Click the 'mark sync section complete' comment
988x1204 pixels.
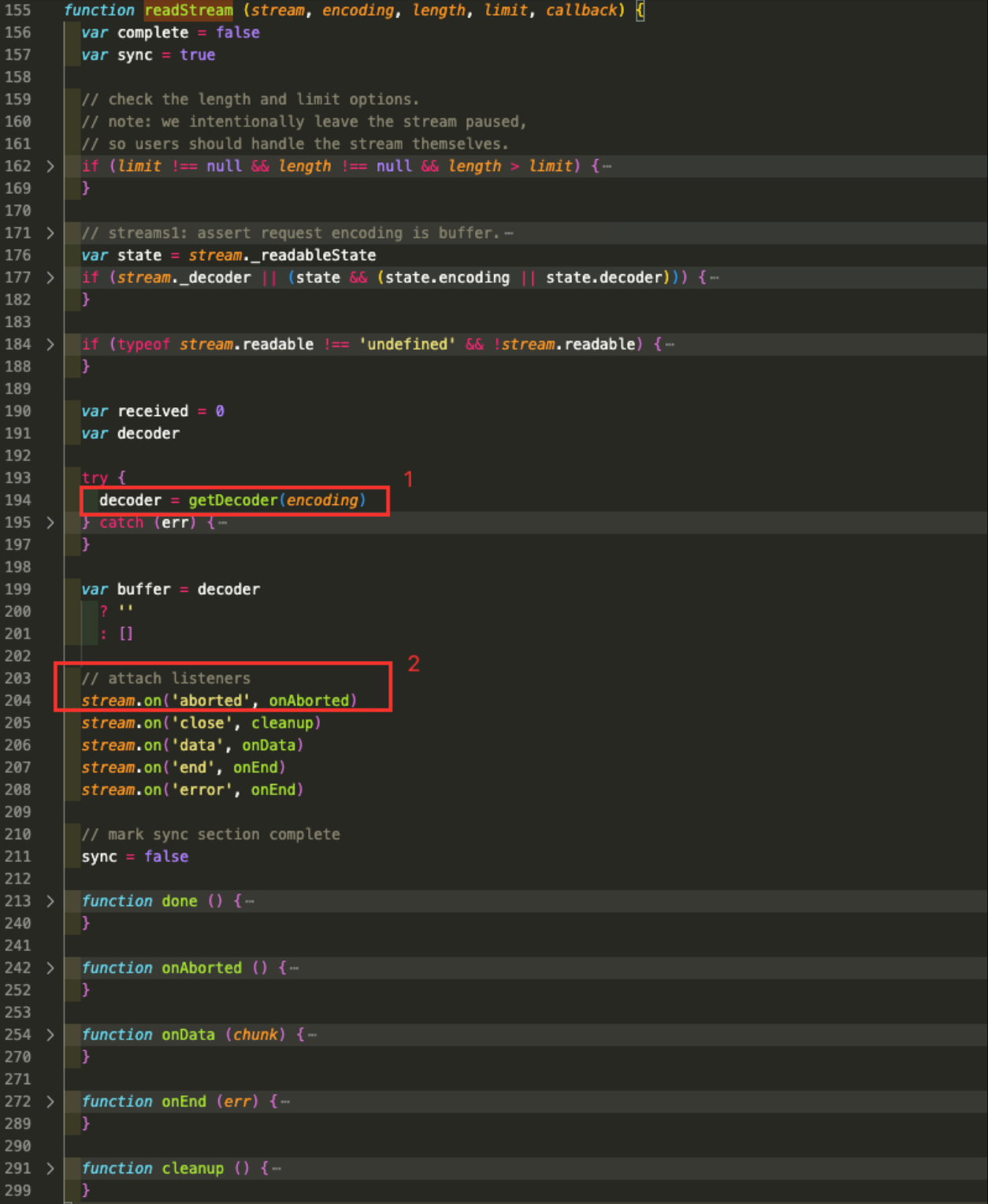click(x=211, y=834)
